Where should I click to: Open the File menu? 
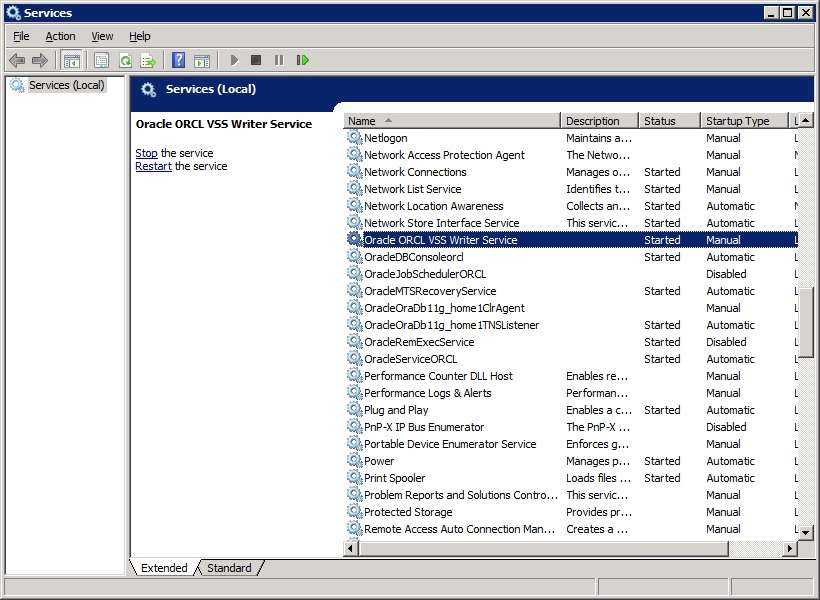(x=21, y=36)
